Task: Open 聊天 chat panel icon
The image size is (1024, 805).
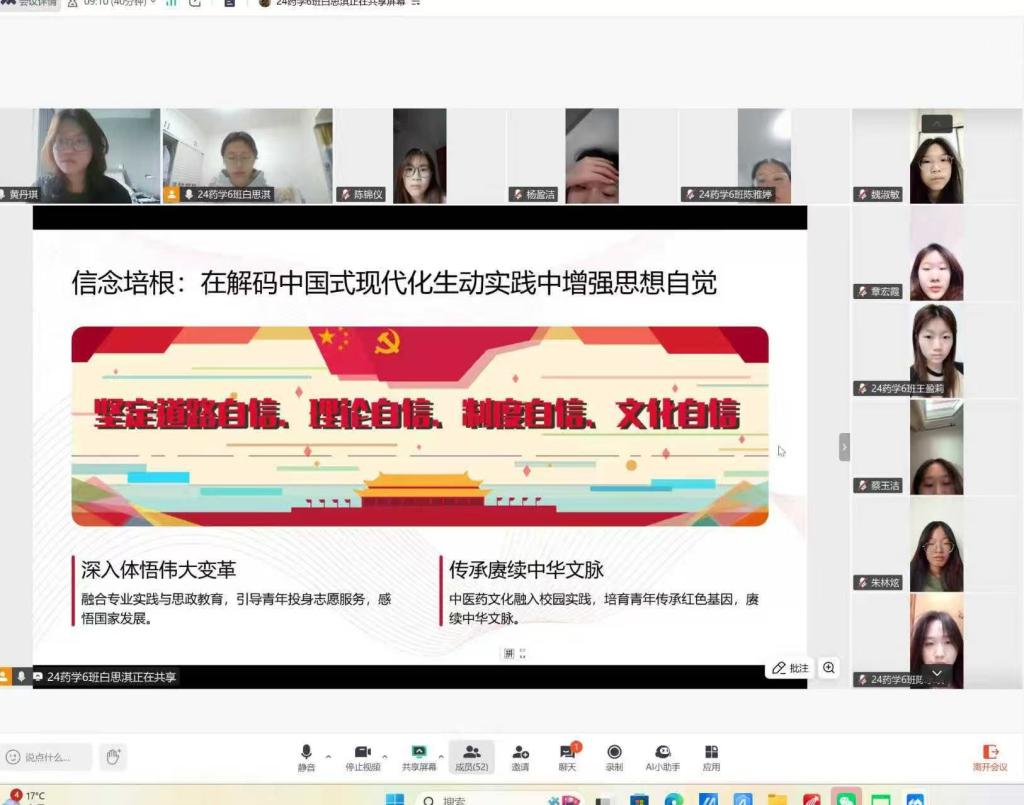Action: [x=567, y=757]
